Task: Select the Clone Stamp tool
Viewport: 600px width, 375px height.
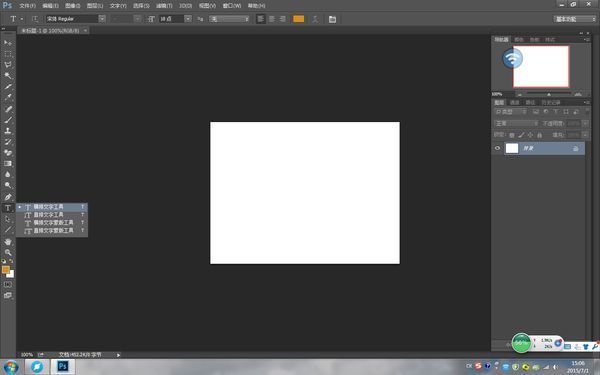Action: pyautogui.click(x=8, y=130)
